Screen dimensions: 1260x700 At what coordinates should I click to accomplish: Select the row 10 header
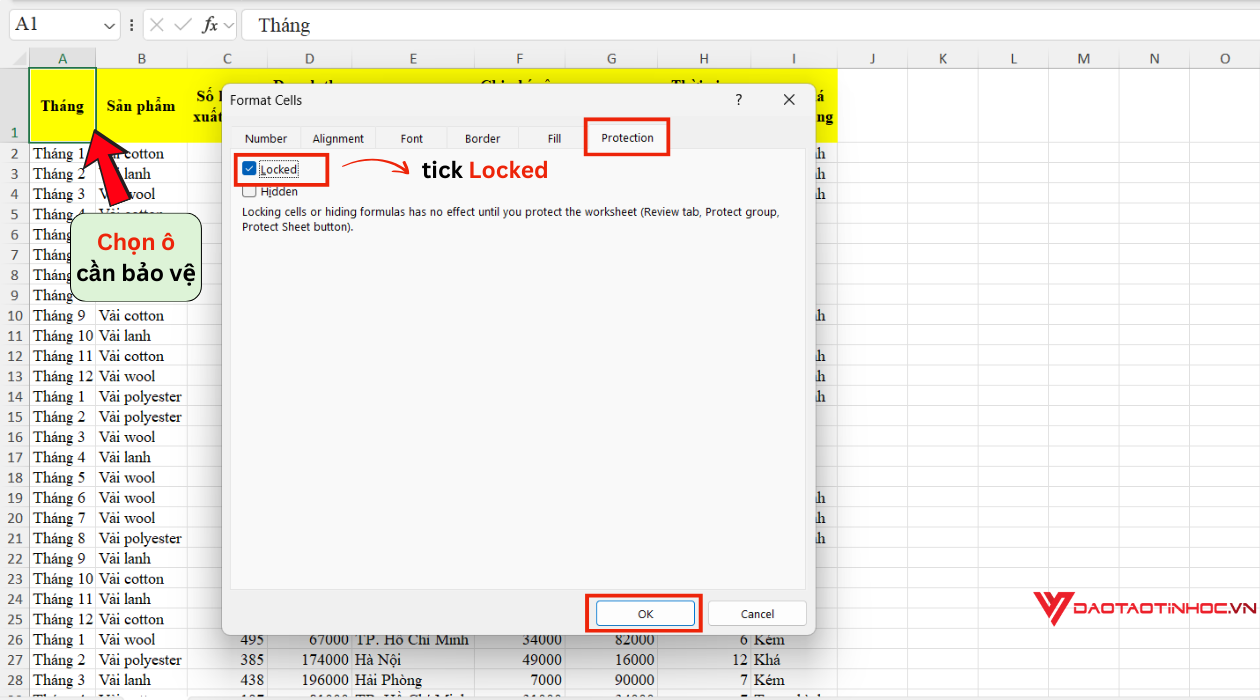coord(14,315)
